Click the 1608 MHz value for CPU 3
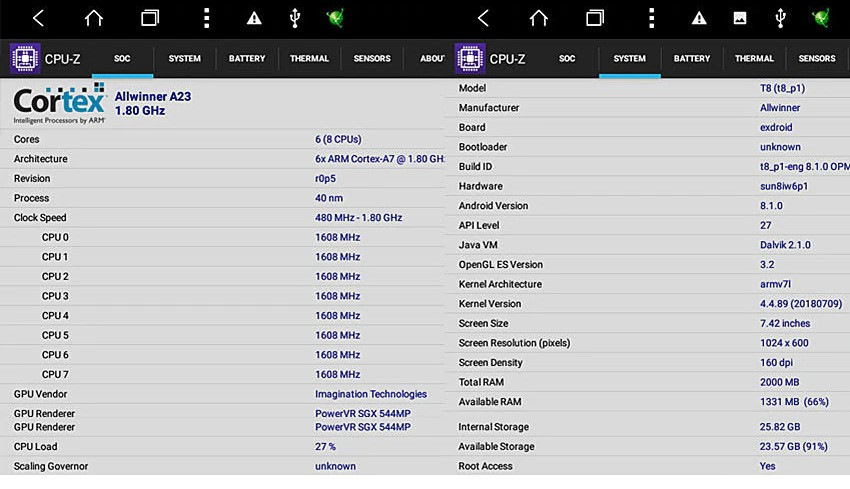The image size is (850, 489). (337, 296)
